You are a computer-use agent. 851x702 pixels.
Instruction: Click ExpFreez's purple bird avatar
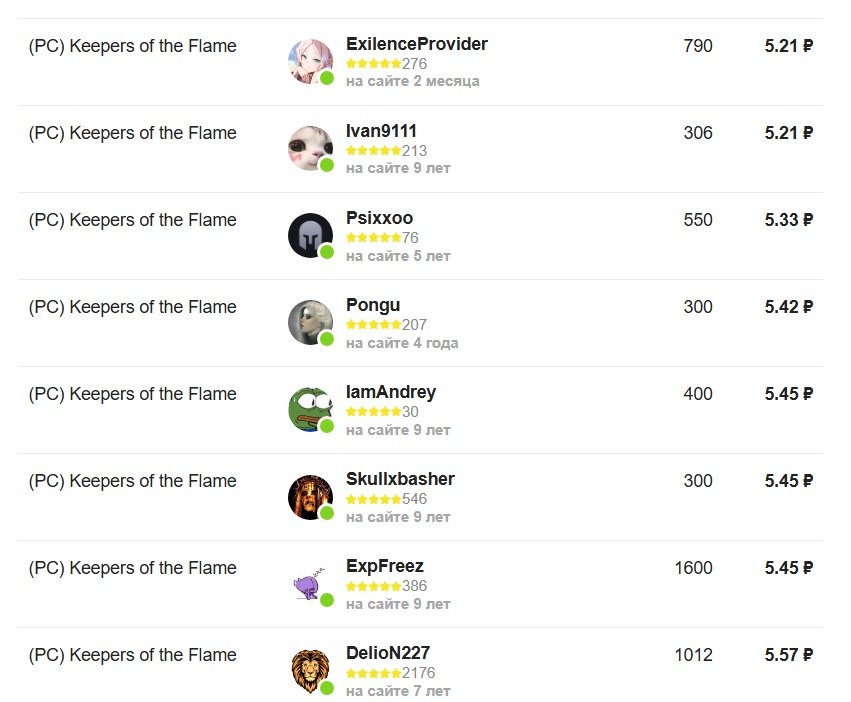(x=310, y=584)
